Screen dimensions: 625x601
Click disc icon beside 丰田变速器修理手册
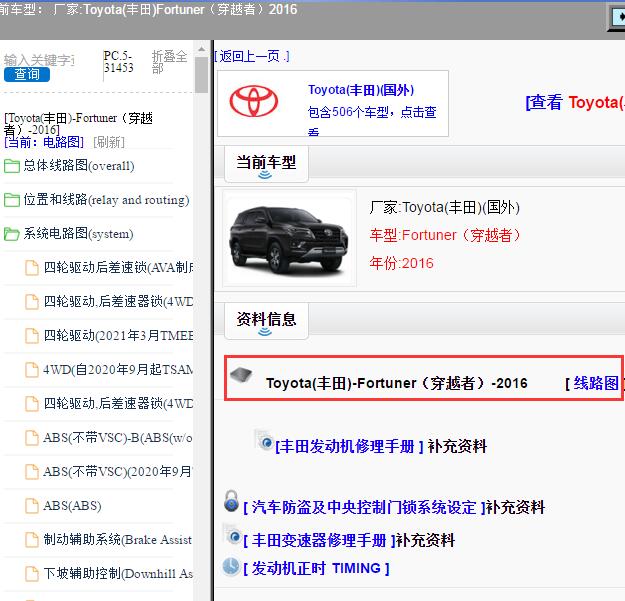point(232,535)
